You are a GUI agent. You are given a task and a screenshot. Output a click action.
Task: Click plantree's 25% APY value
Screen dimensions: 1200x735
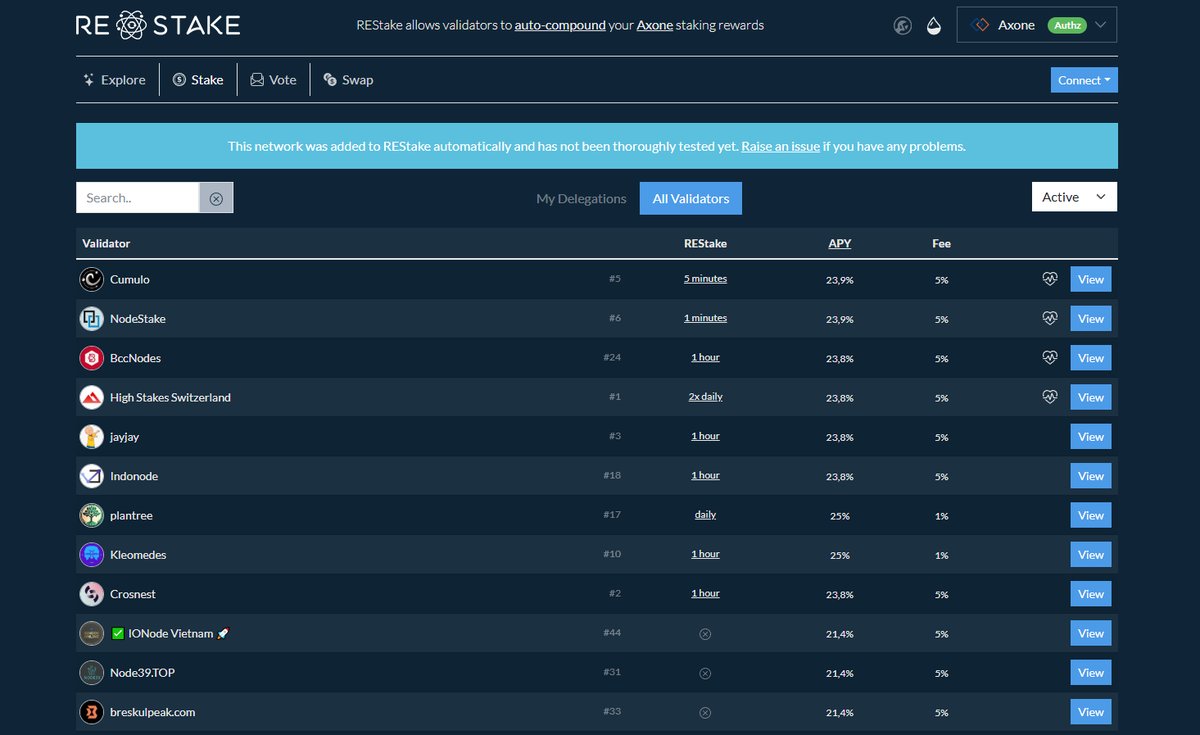click(840, 516)
